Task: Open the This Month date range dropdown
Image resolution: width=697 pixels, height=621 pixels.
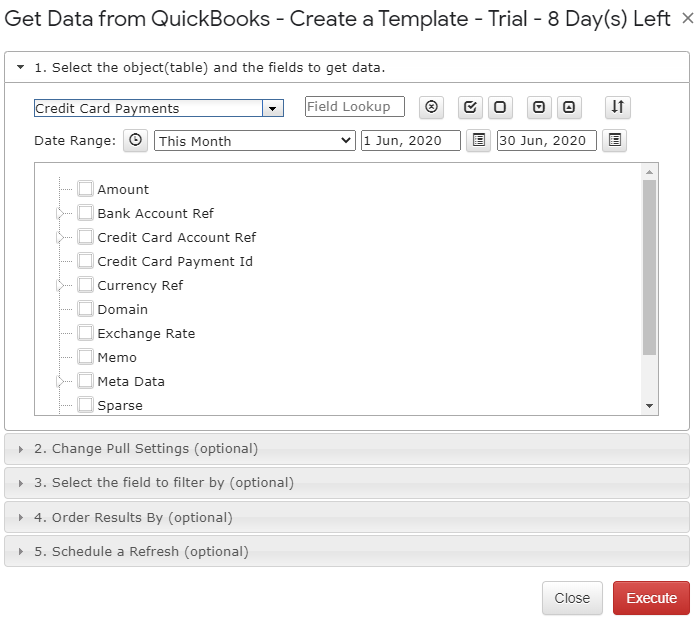Action: point(255,141)
